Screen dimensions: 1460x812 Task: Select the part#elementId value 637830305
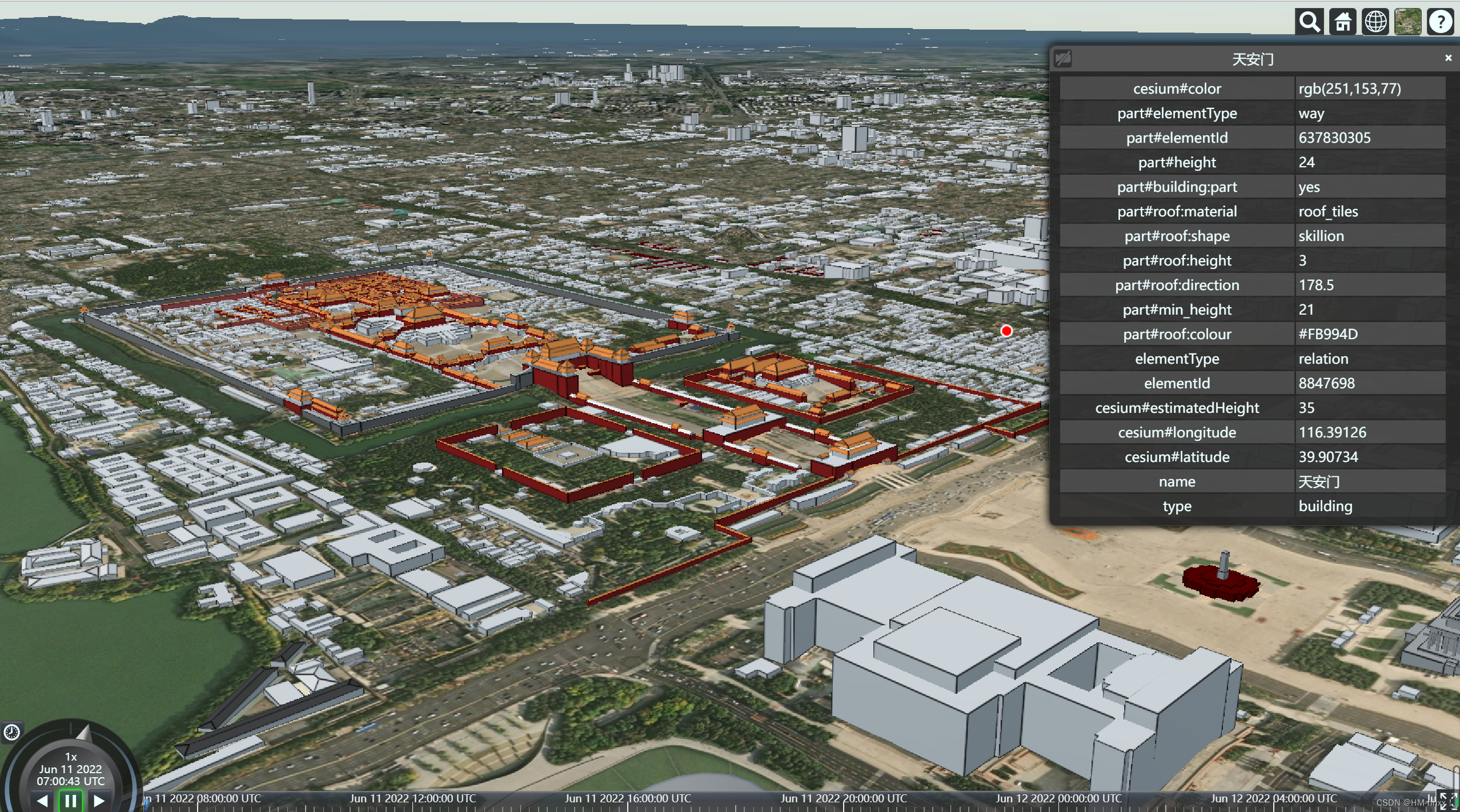click(x=1334, y=138)
